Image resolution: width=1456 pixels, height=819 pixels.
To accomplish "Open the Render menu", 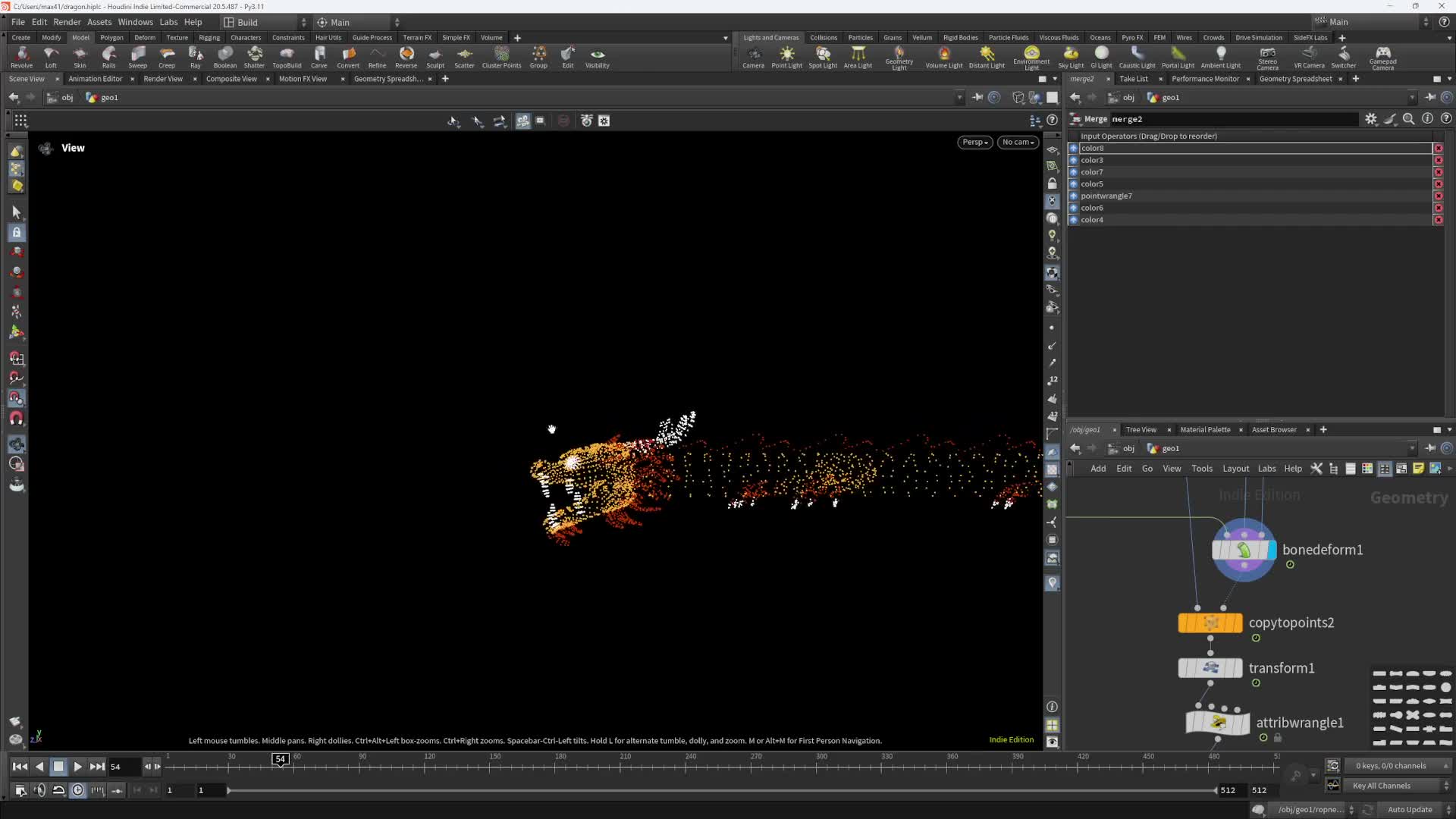I will (x=67, y=22).
